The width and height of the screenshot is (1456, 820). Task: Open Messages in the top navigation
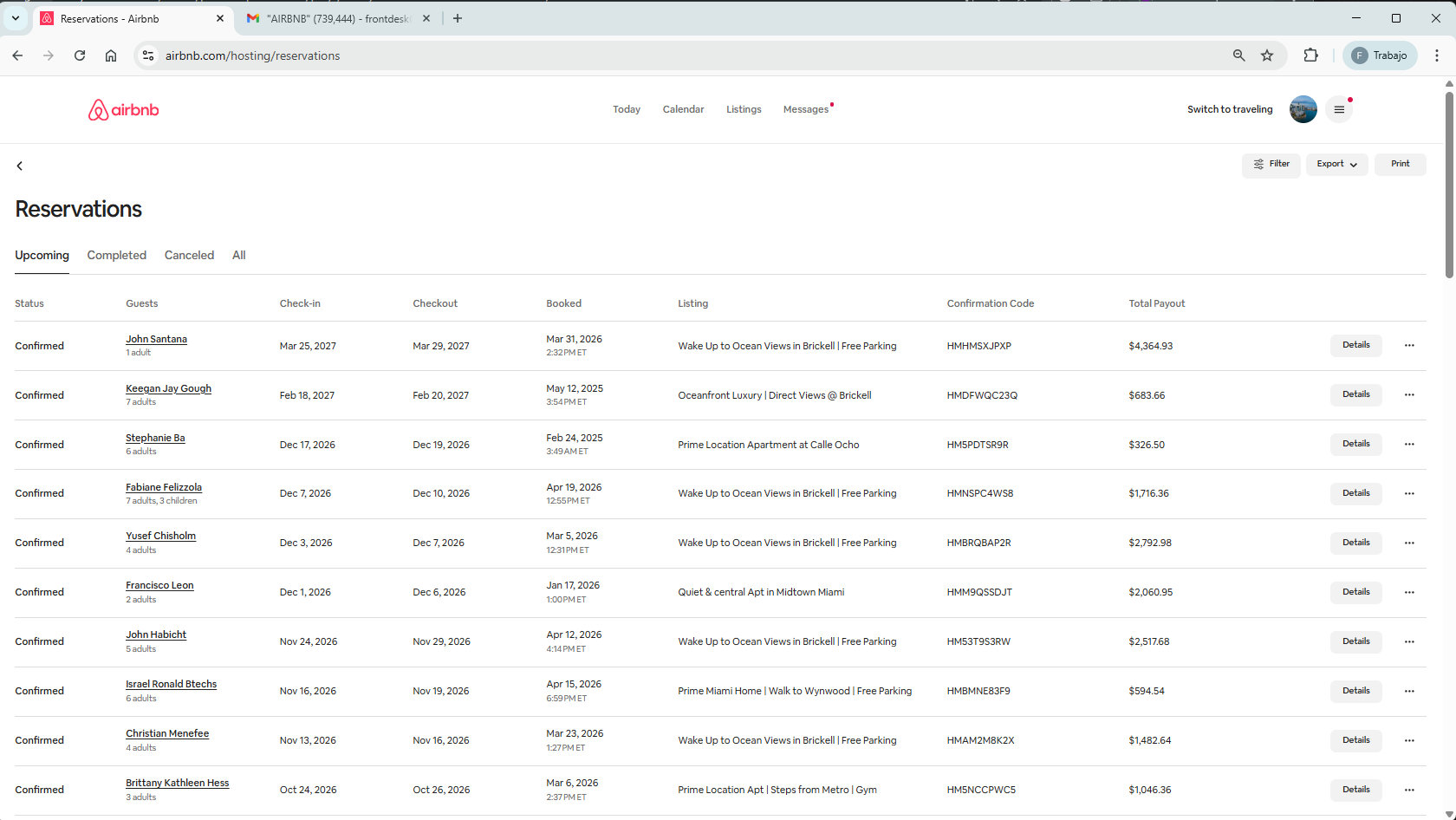coord(806,109)
